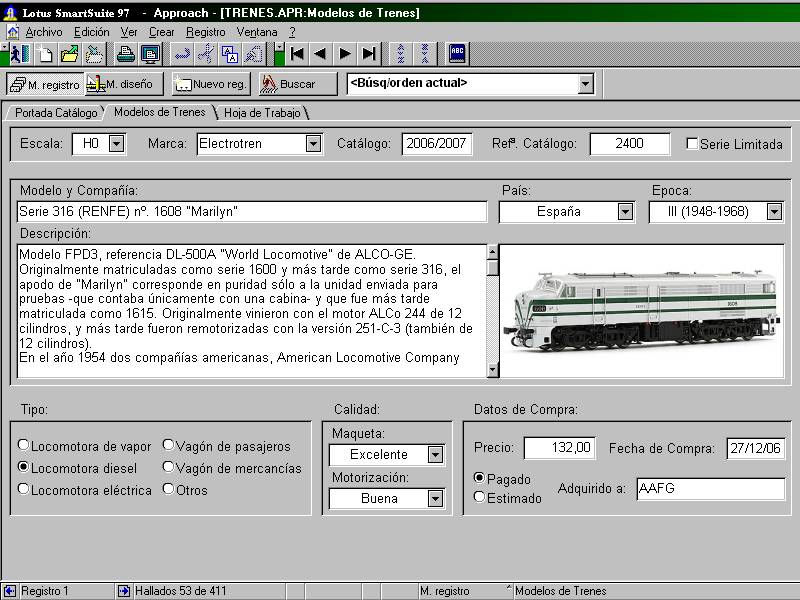This screenshot has width=800, height=600.
Task: Click the status bar next-record arrow icon
Action: 123,591
